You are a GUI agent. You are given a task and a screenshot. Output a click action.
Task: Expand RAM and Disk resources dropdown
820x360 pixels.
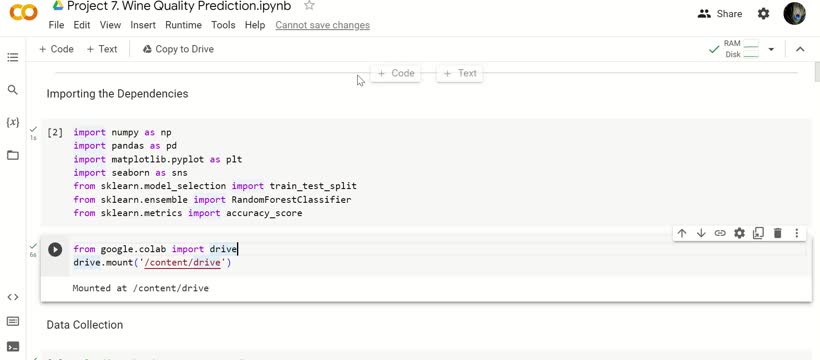771,49
